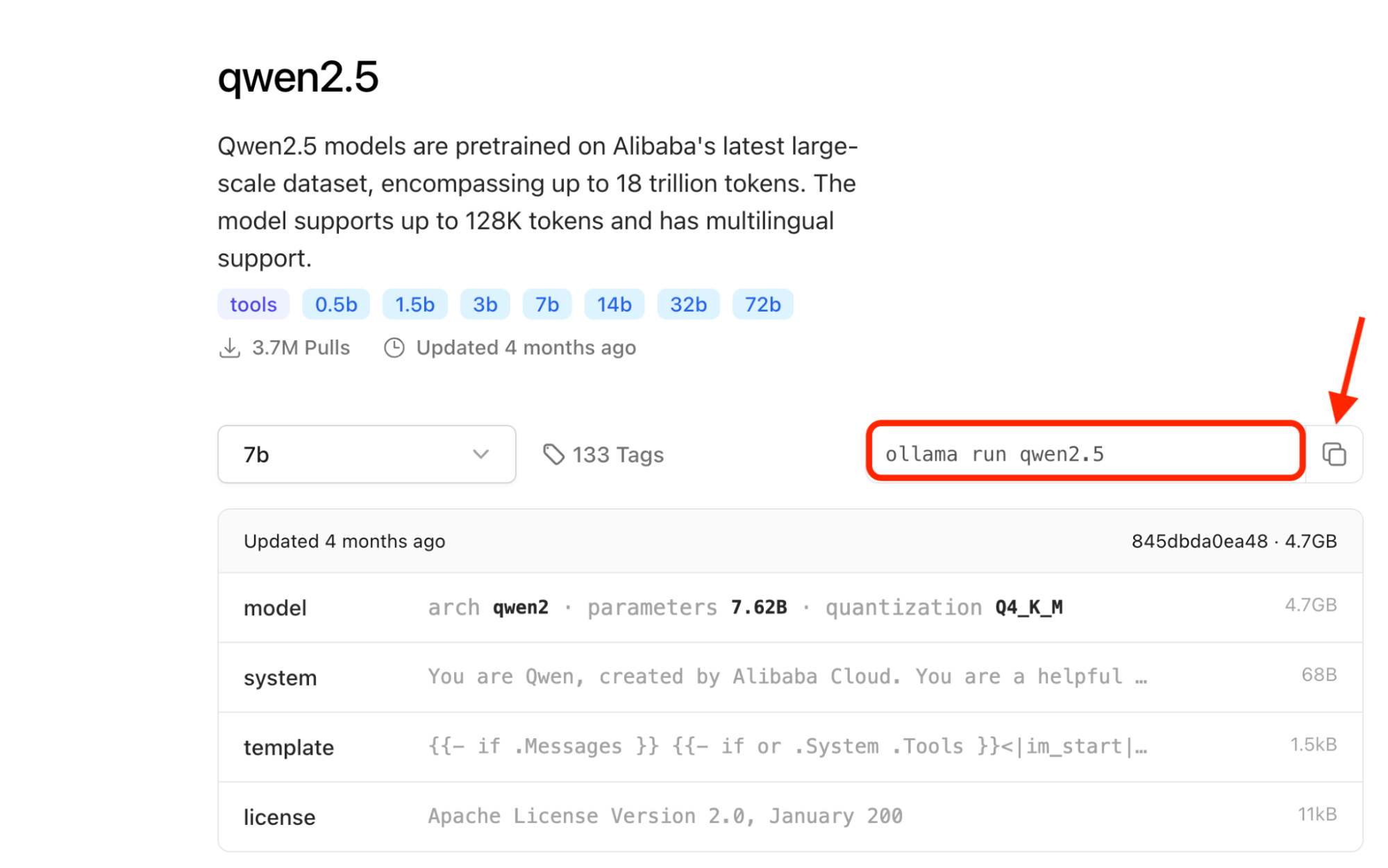Expand the chevron on the model size selector
This screenshot has height=868, width=1388.
[480, 455]
